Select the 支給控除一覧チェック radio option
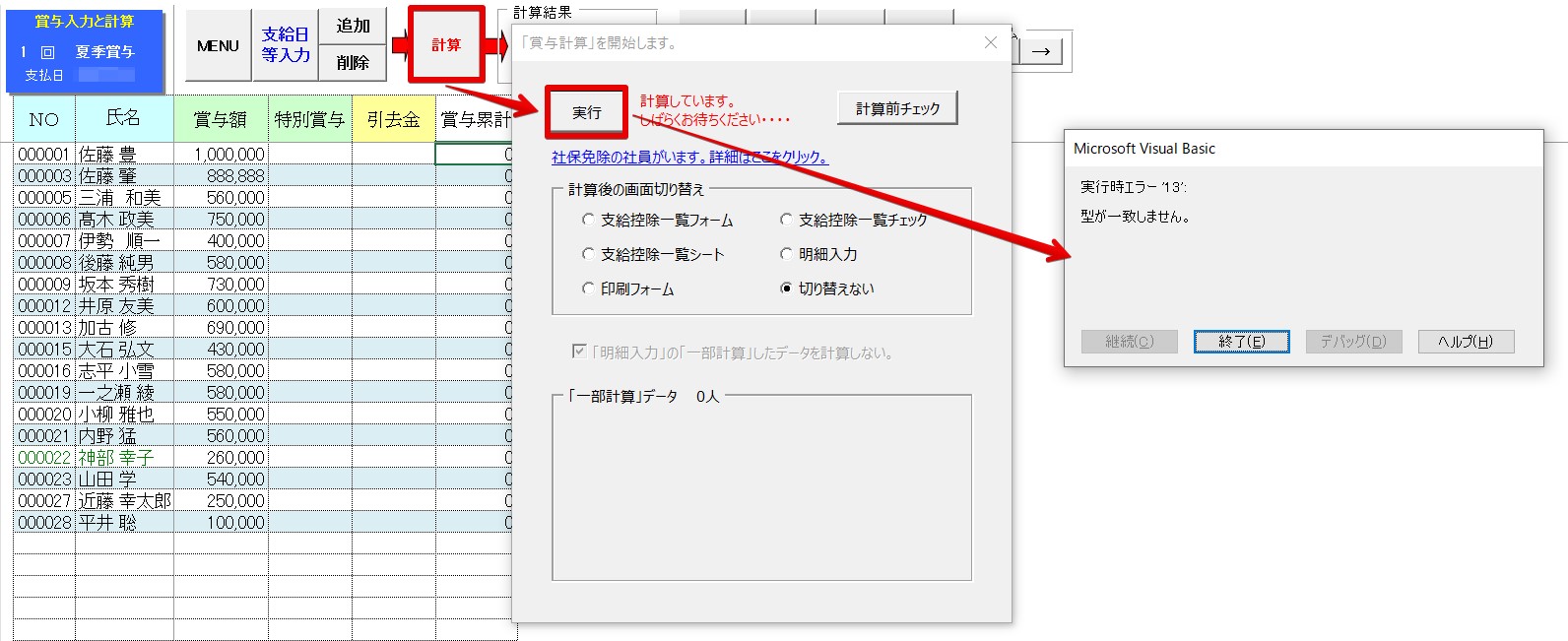The image size is (1568, 641). (x=786, y=221)
